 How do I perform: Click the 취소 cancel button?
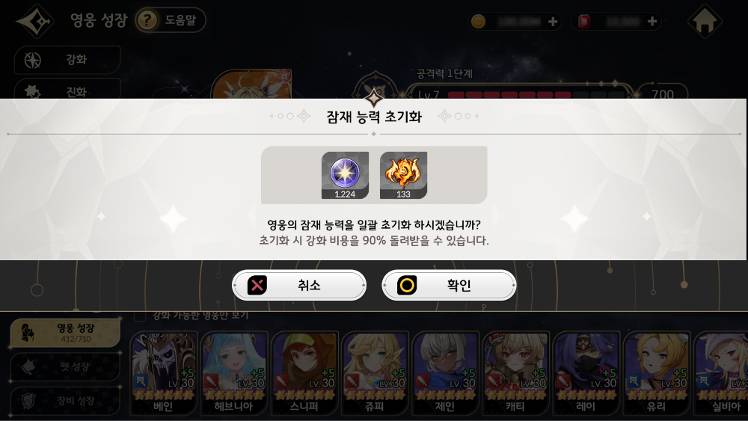click(x=299, y=285)
